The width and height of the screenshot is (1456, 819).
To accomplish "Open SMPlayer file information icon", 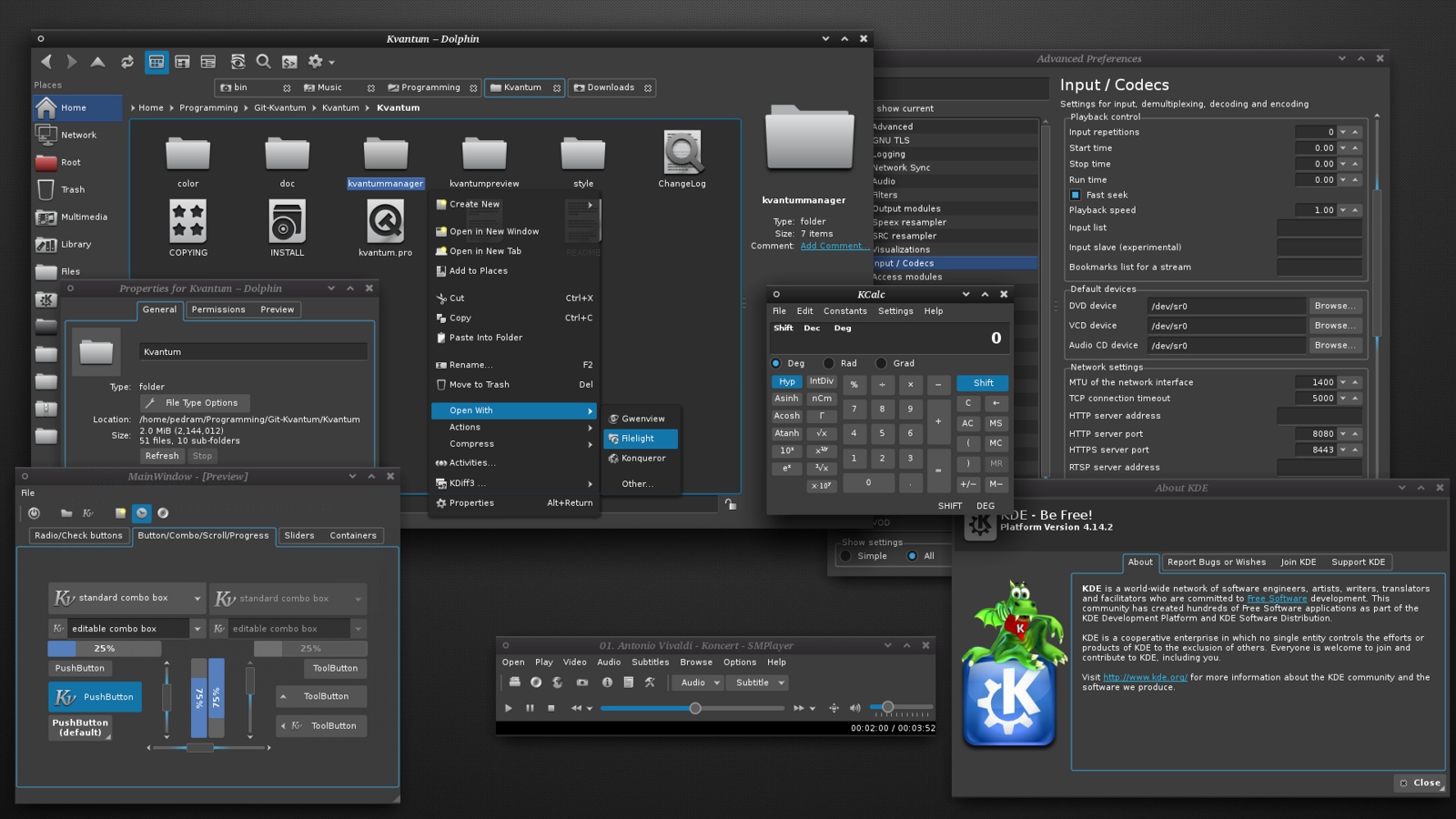I will [607, 682].
